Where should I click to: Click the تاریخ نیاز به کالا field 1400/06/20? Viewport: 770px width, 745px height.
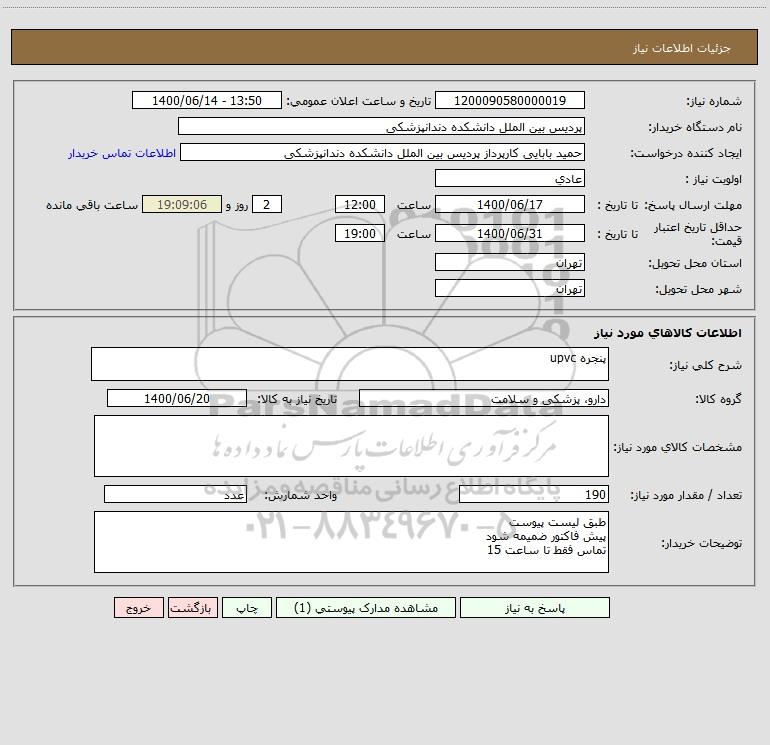(177, 398)
